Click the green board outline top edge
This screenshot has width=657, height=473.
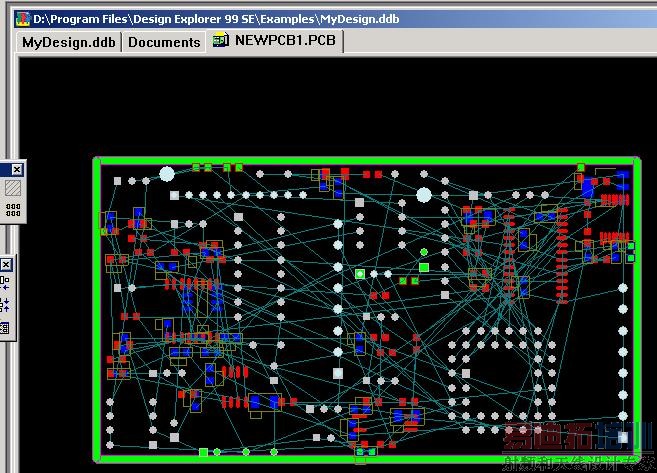(x=367, y=161)
